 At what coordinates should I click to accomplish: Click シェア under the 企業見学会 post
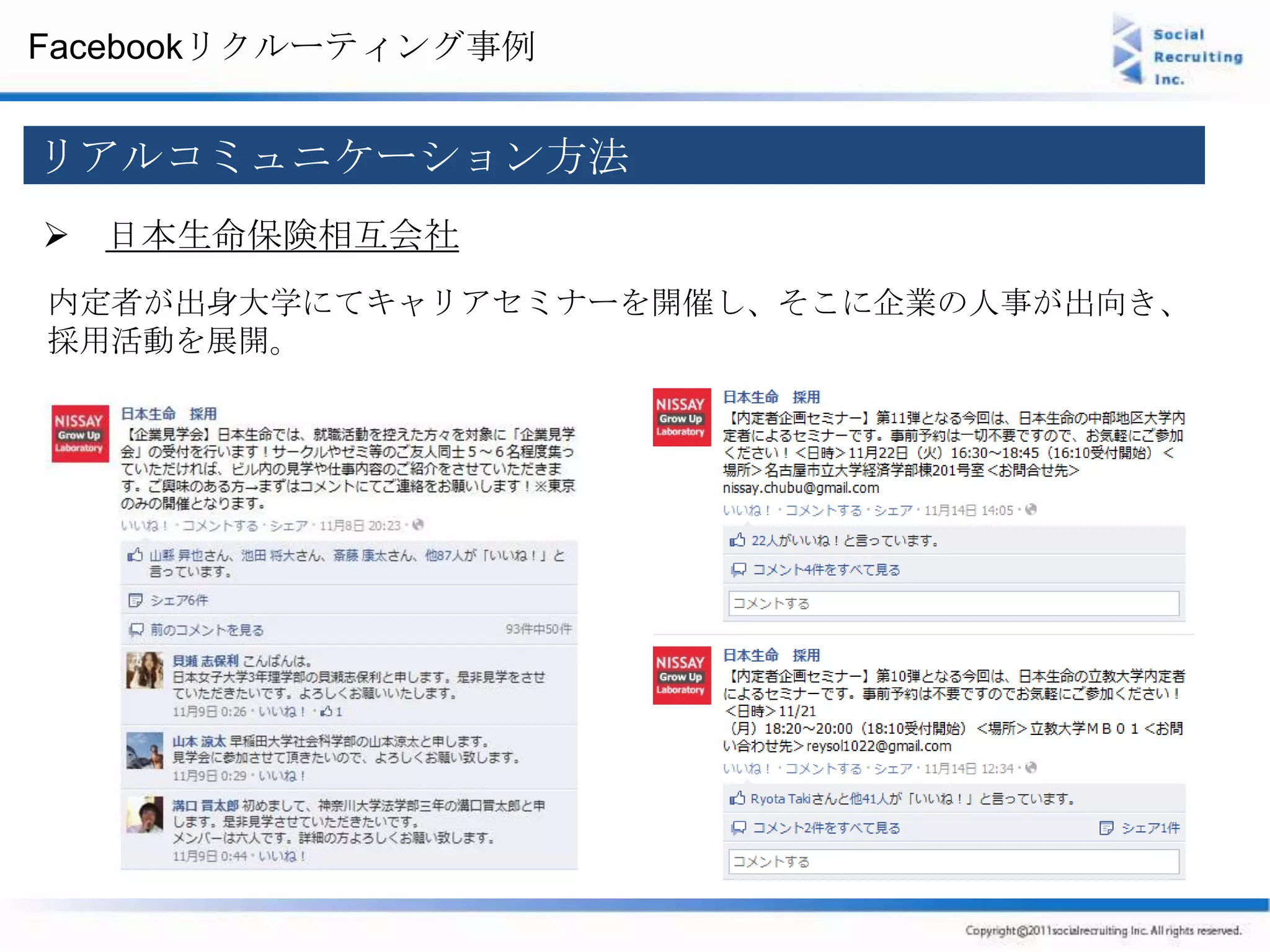point(288,526)
